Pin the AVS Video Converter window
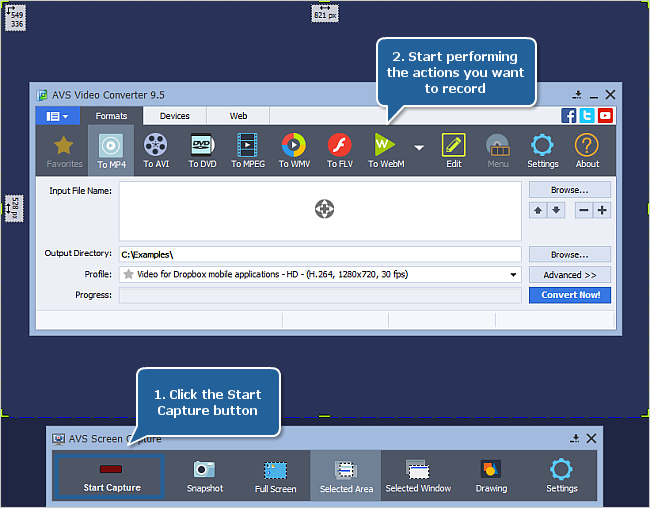The width and height of the screenshot is (650, 508). pos(577,95)
